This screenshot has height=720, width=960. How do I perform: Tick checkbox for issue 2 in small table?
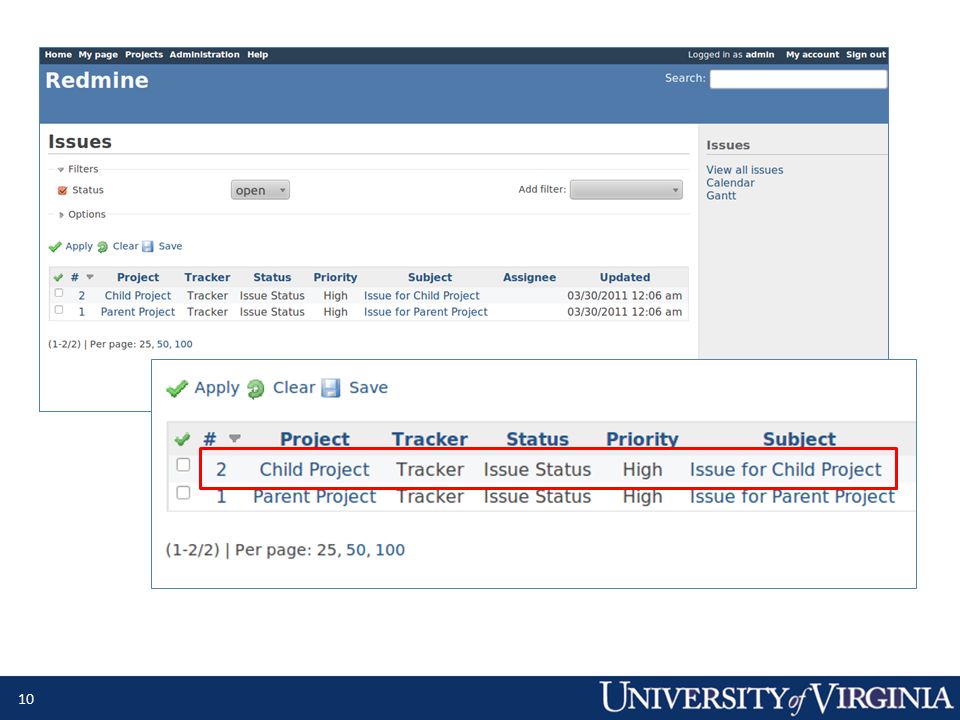point(59,293)
